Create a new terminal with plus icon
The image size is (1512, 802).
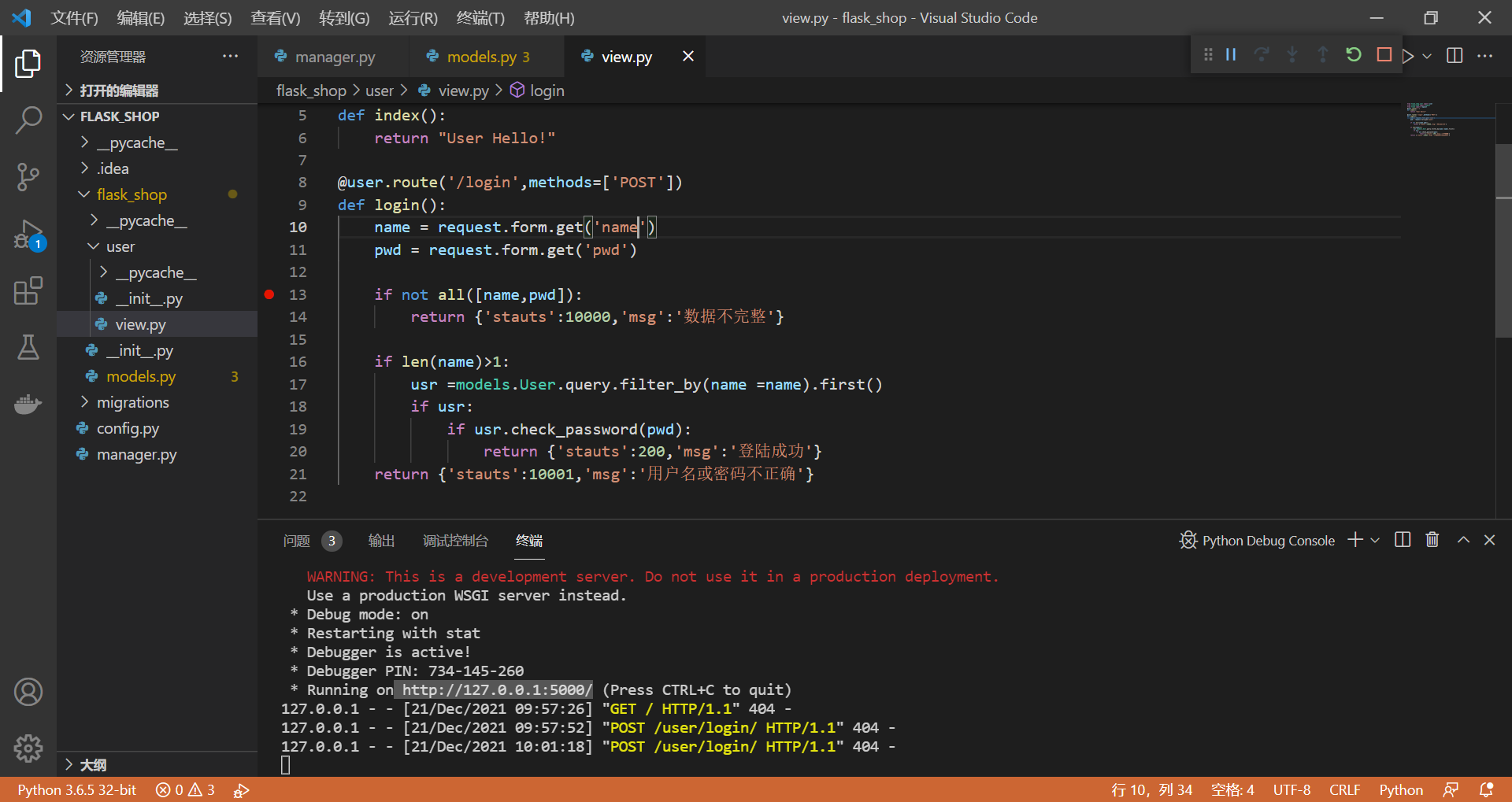[x=1355, y=540]
